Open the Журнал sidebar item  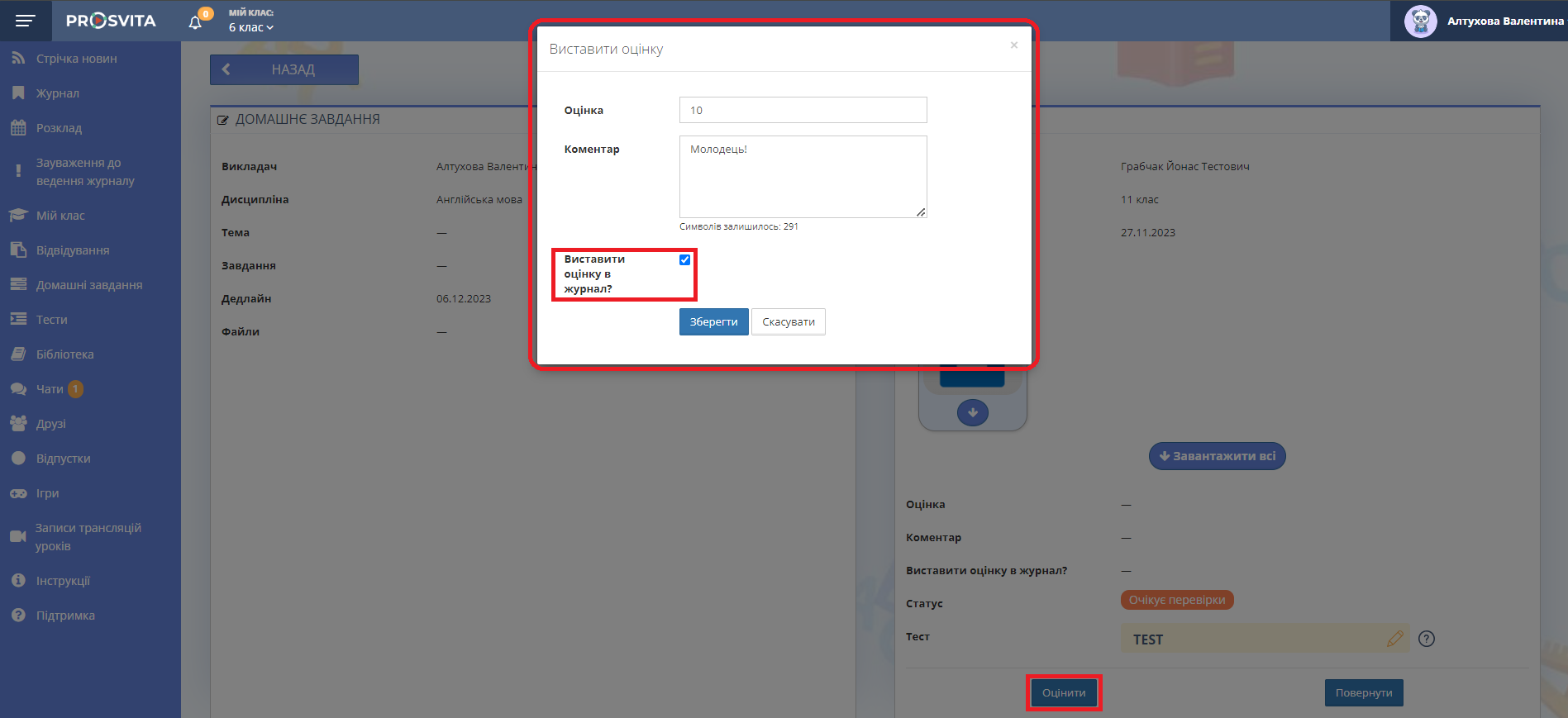[x=58, y=93]
